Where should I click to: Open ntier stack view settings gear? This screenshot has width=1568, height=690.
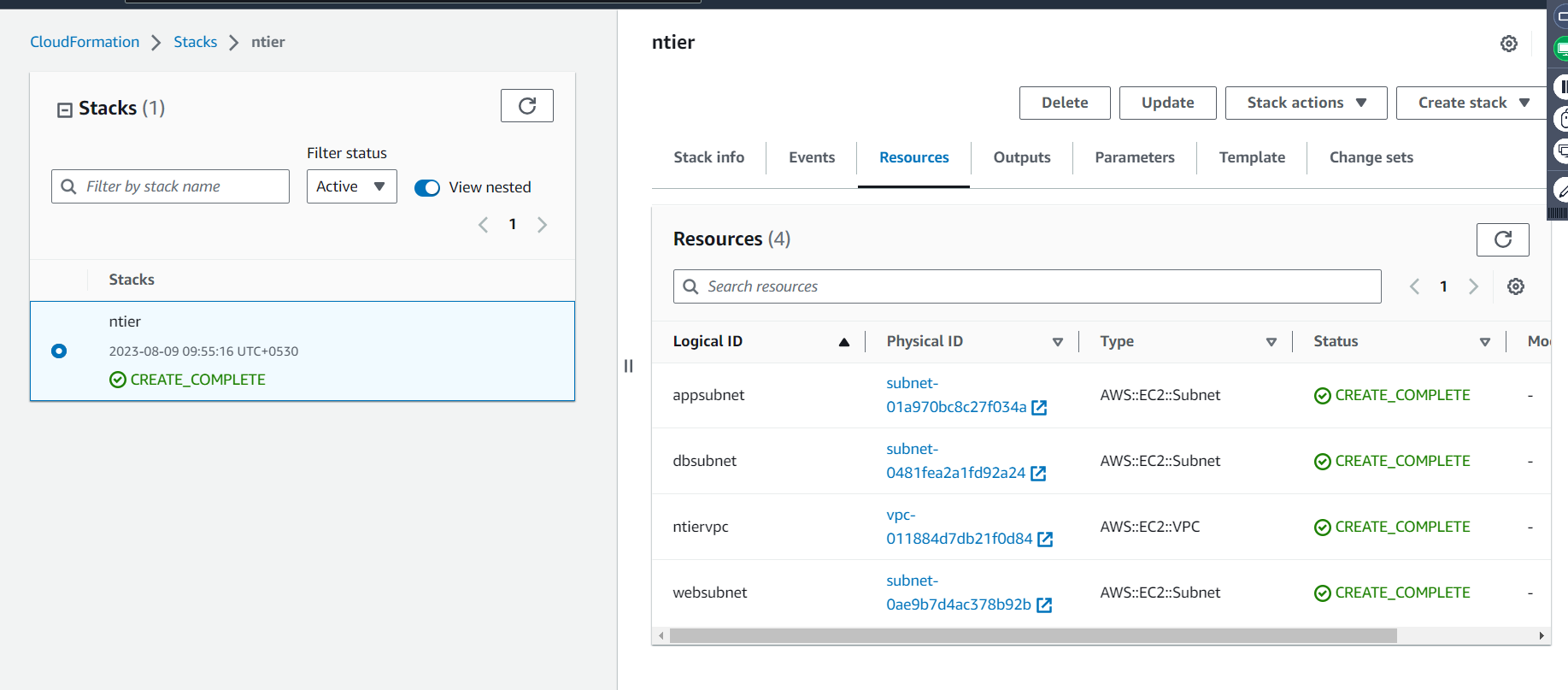(1509, 44)
